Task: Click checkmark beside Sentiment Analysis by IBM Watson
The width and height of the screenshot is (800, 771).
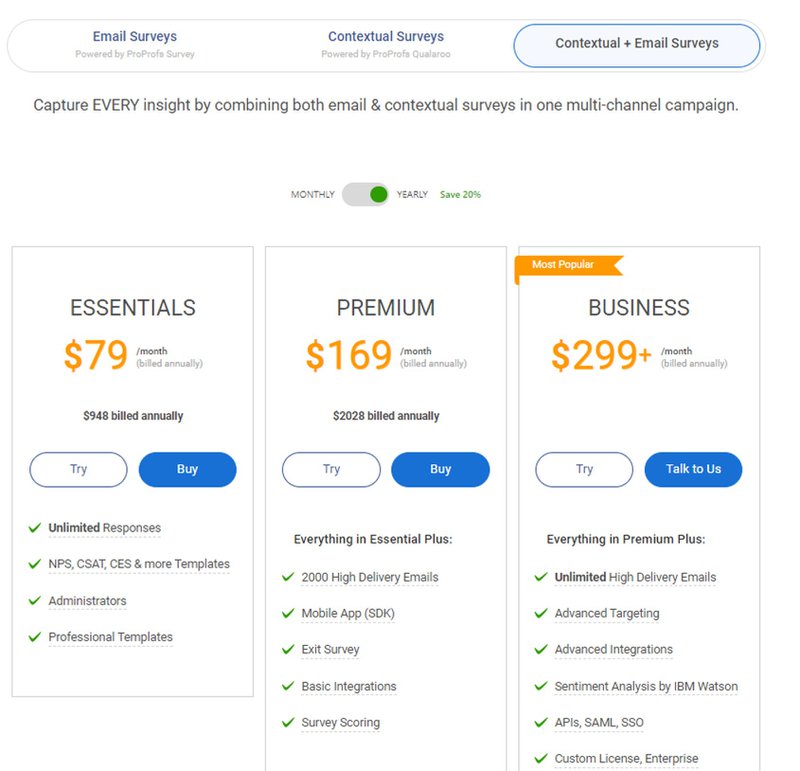Action: pos(541,686)
